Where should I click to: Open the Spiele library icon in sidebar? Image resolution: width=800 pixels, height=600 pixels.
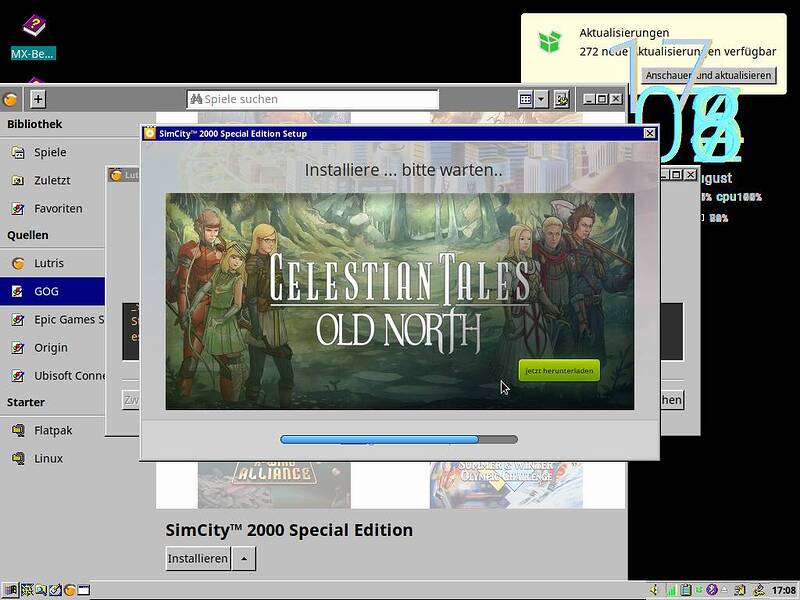click(17, 153)
